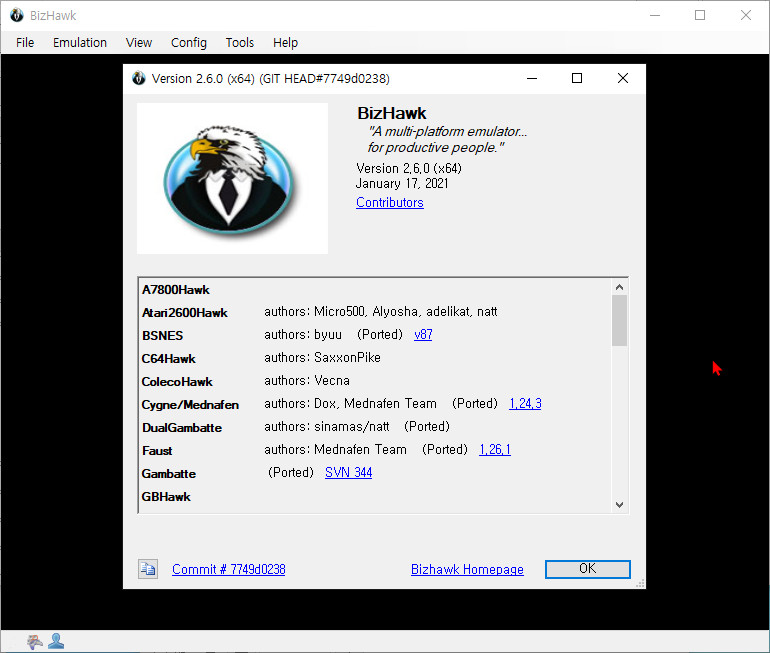
Task: Open the Gambatte SVN 344 link
Action: click(348, 472)
